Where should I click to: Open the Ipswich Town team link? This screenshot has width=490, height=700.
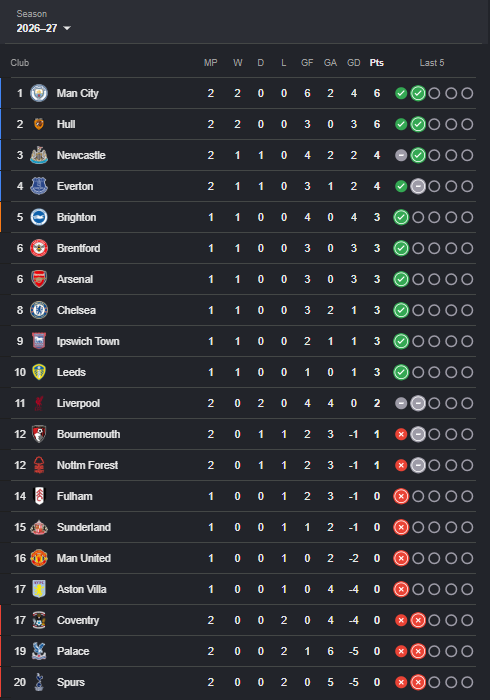[88, 342]
